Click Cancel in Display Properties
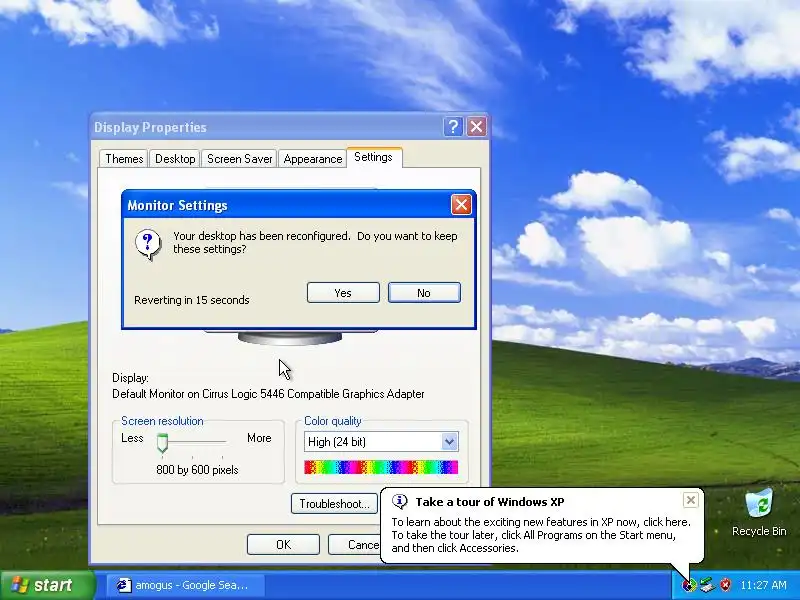 [355, 545]
